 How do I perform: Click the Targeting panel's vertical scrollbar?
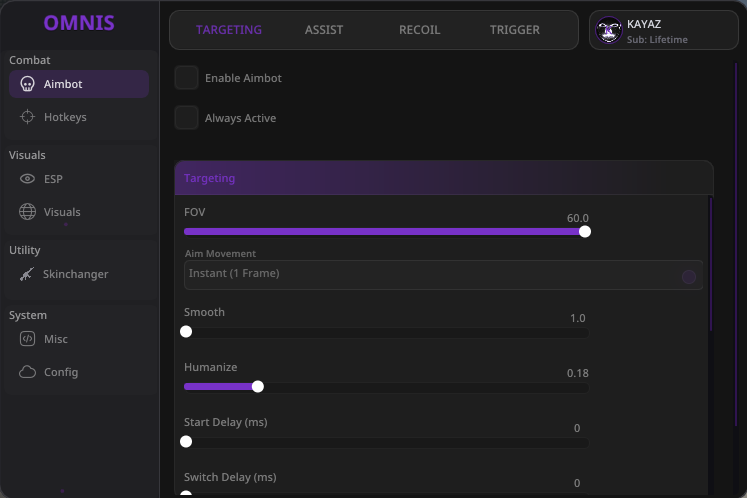(x=711, y=264)
